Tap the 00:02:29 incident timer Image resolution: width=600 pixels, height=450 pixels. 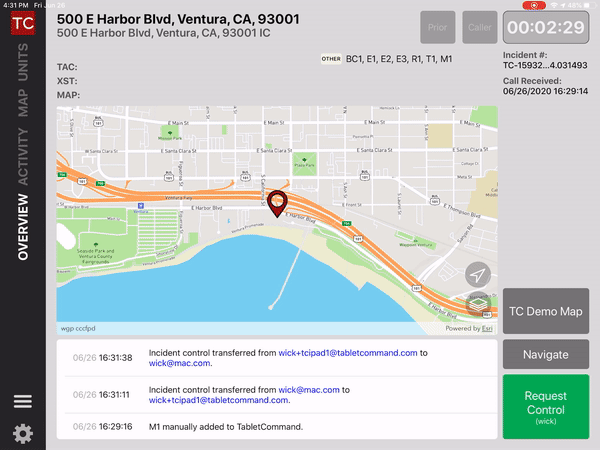coord(545,27)
